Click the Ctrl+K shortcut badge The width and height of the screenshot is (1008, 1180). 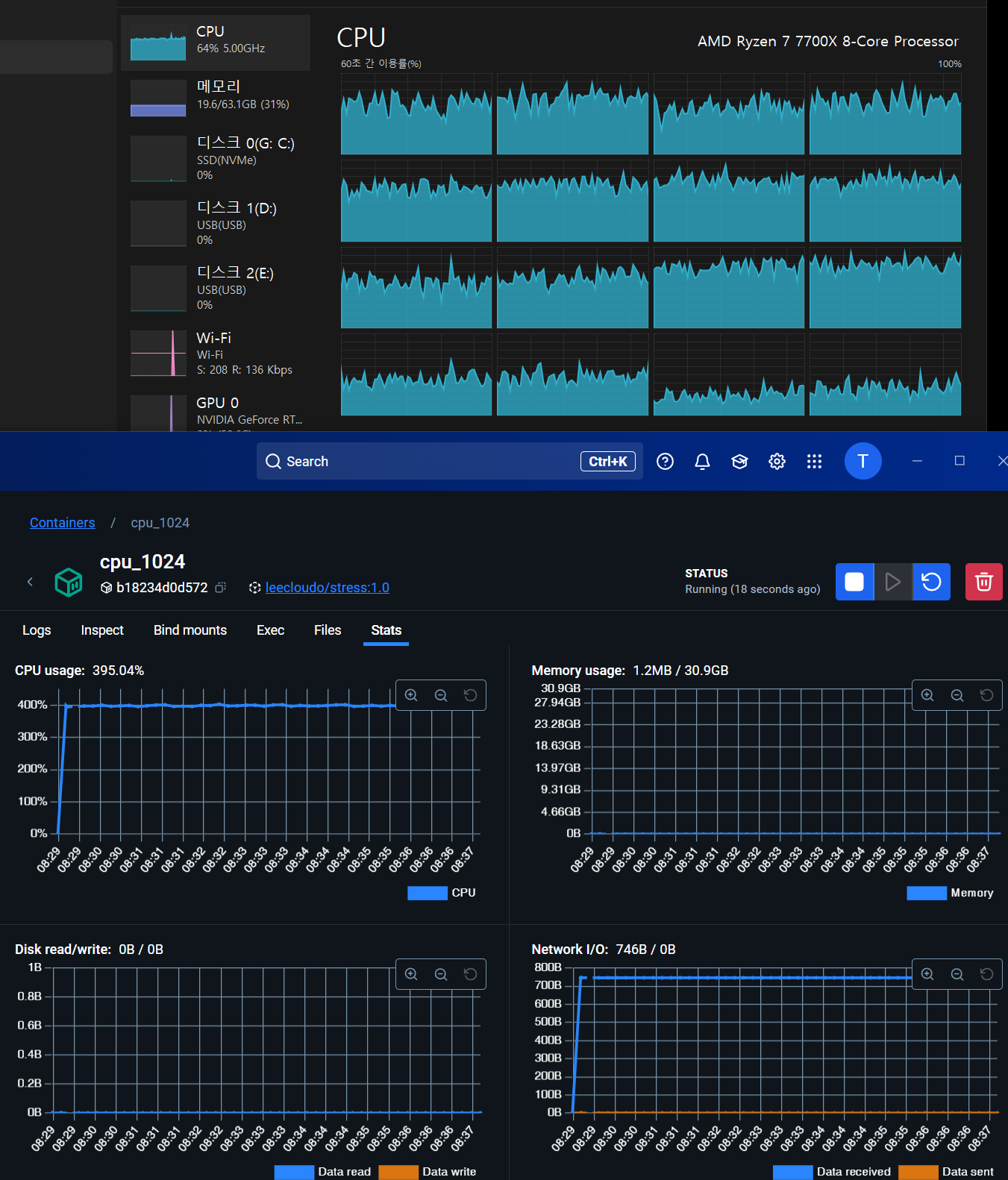click(x=608, y=462)
